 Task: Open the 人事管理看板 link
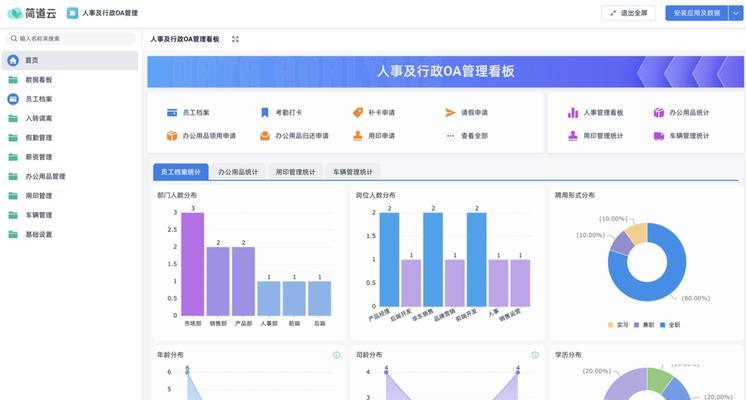603,113
